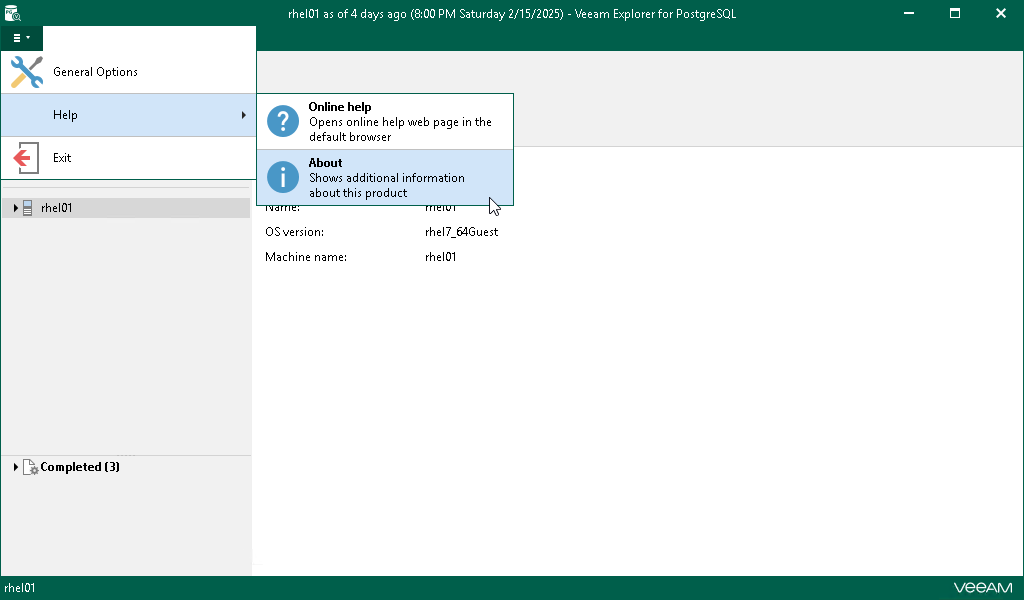Click the Machine name value rhel01
The image size is (1024, 600).
[441, 257]
